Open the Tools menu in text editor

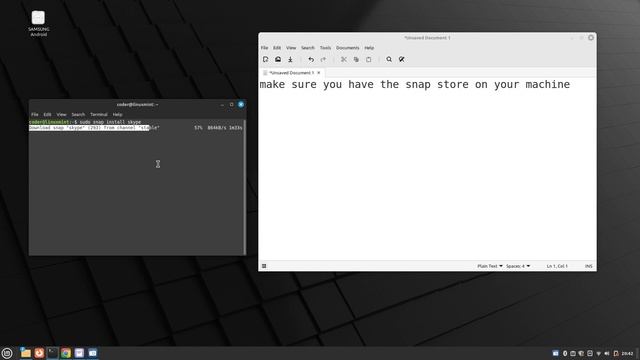(x=325, y=48)
